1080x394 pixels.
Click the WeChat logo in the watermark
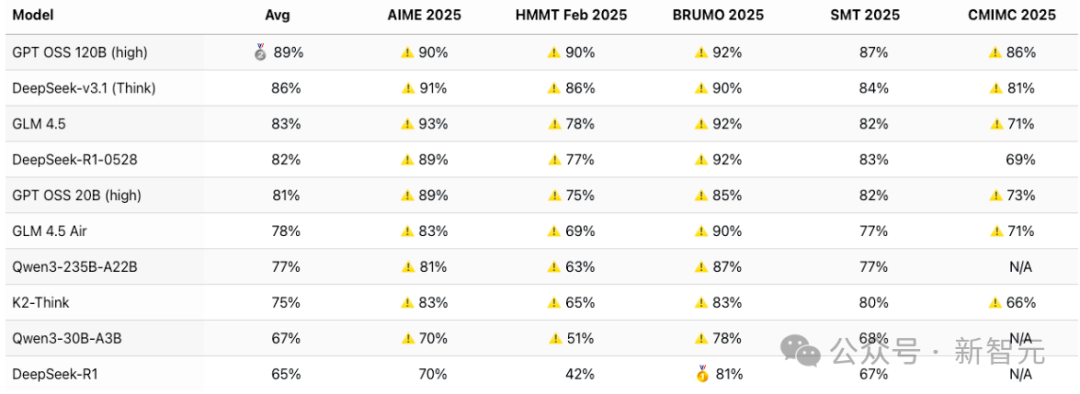(x=802, y=351)
